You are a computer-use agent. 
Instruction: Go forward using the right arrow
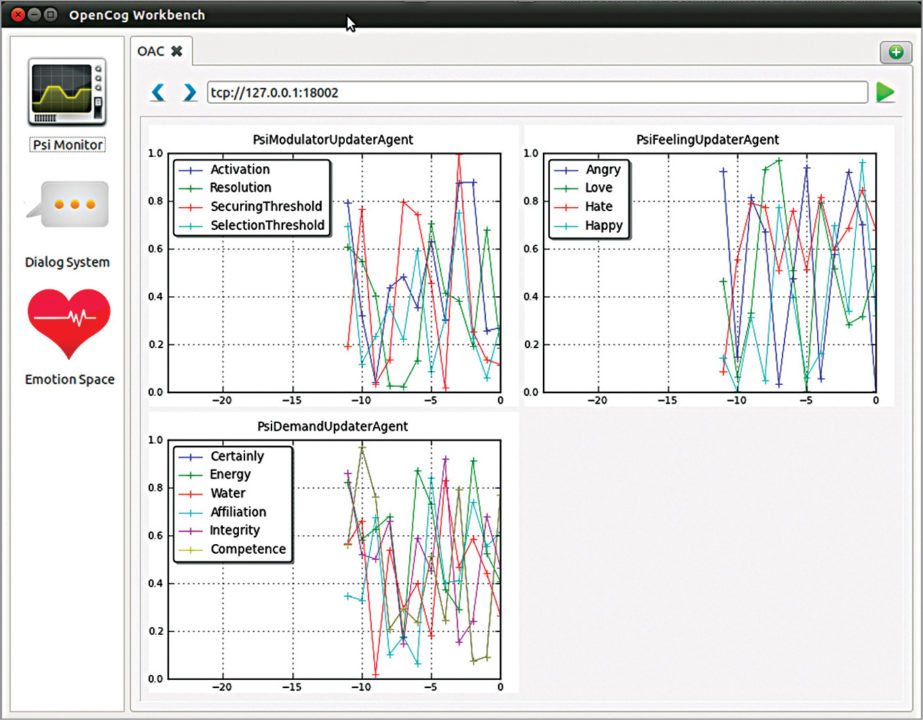[x=189, y=93]
